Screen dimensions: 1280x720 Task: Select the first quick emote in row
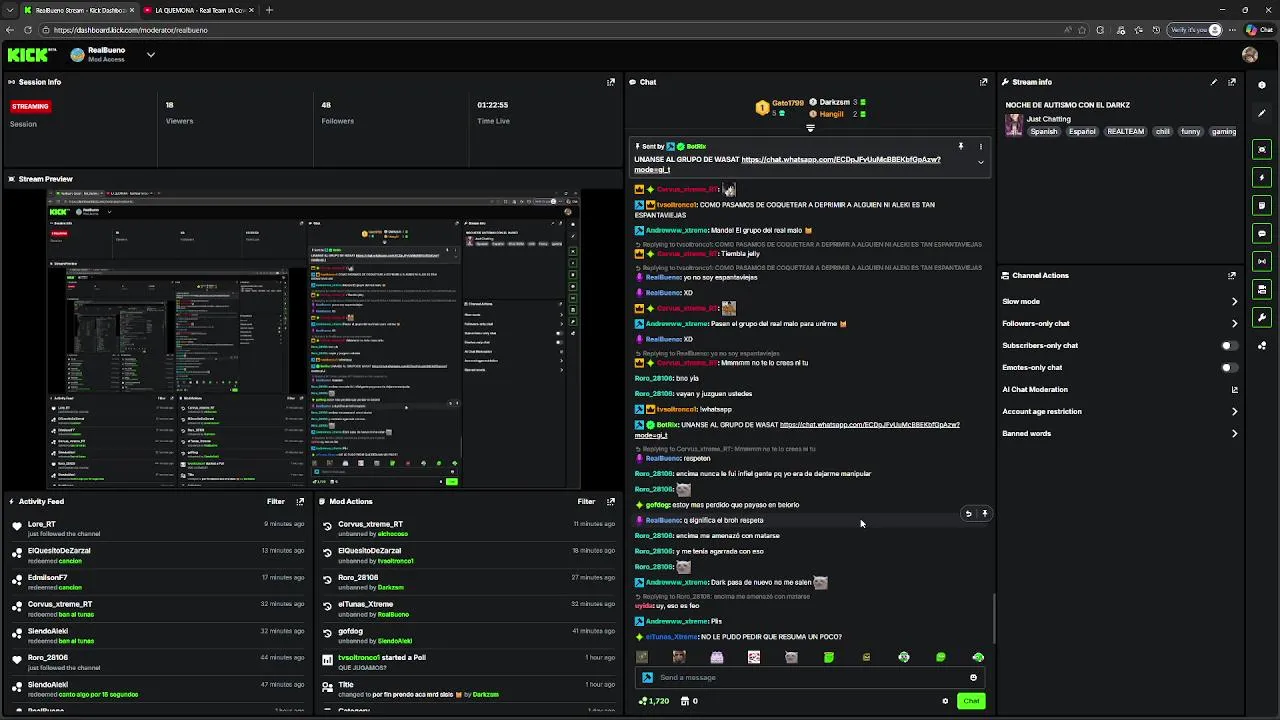642,657
